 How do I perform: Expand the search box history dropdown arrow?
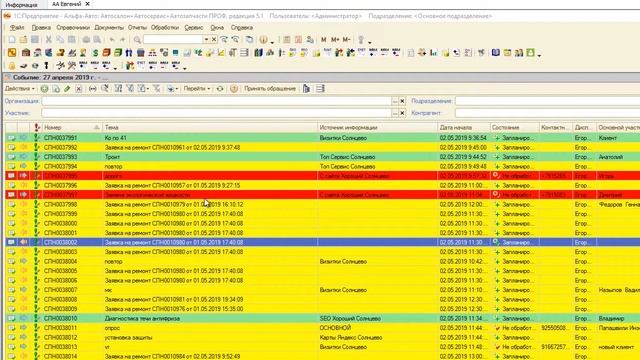206,40
